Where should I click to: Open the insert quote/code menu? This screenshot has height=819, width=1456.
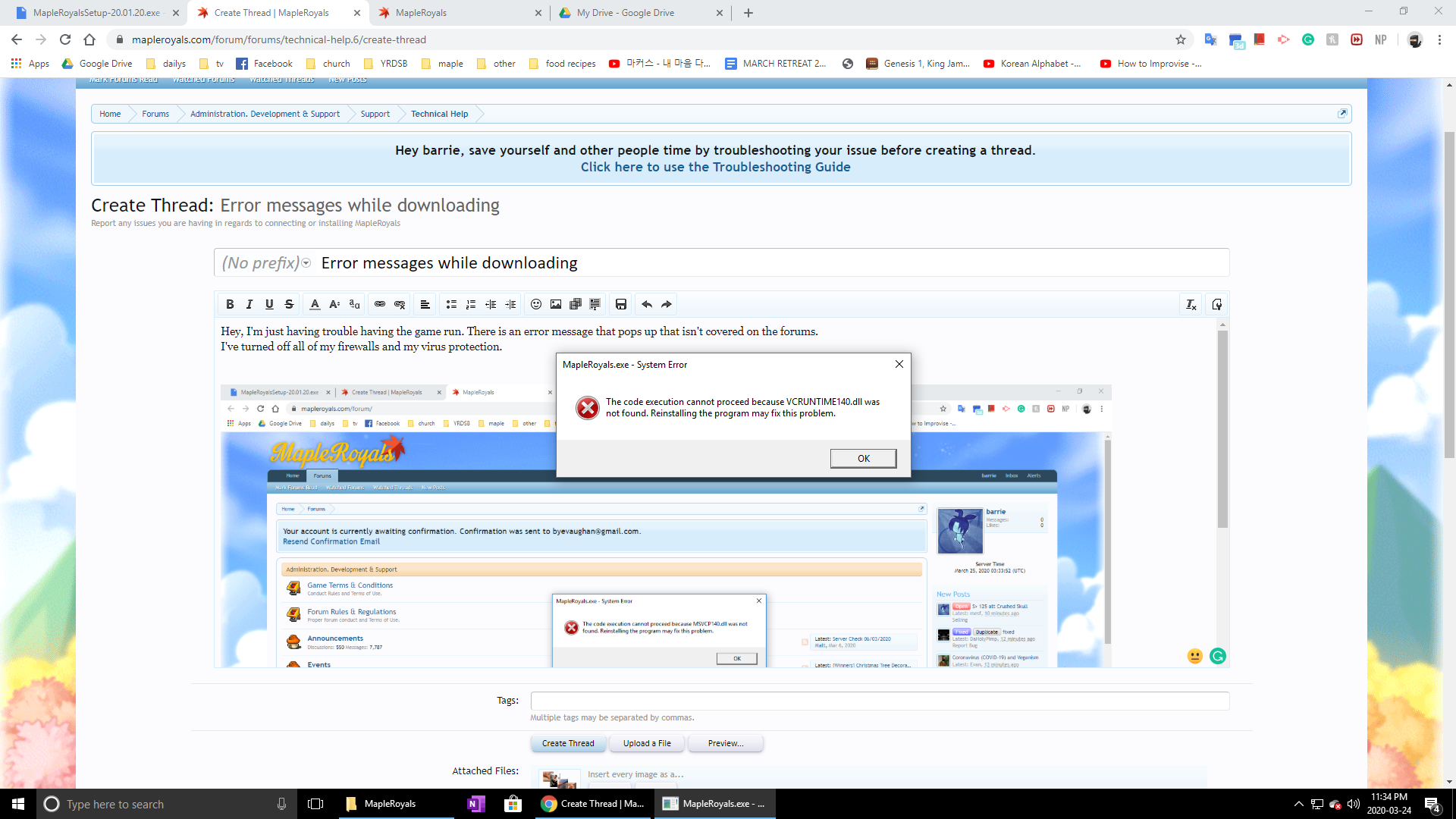click(595, 304)
